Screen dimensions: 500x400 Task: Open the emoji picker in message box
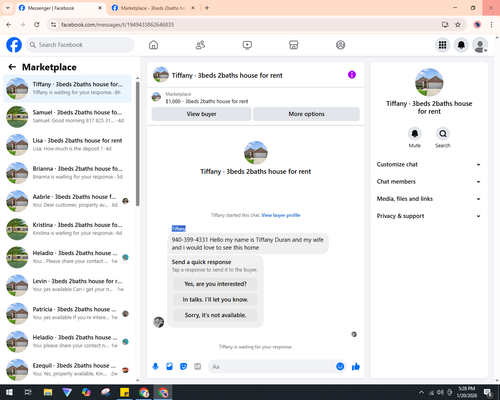point(340,367)
